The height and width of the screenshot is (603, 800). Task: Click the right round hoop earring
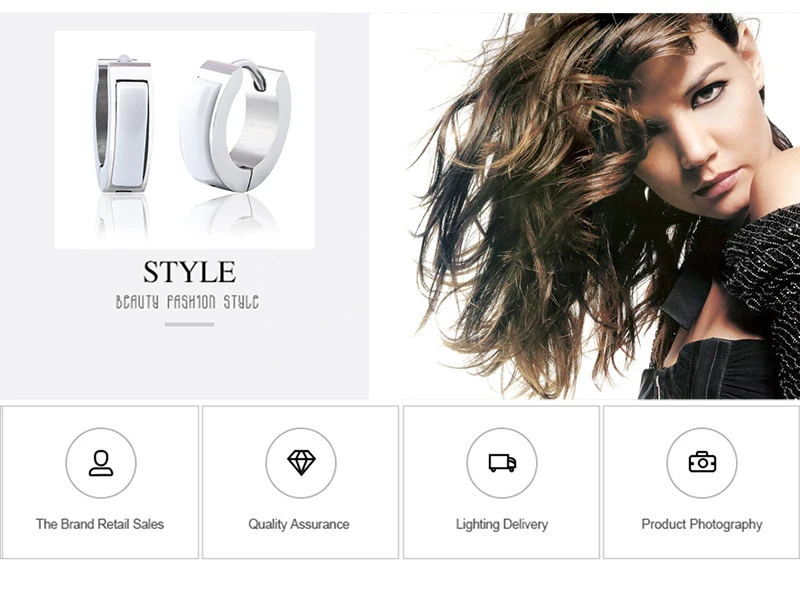(x=234, y=126)
